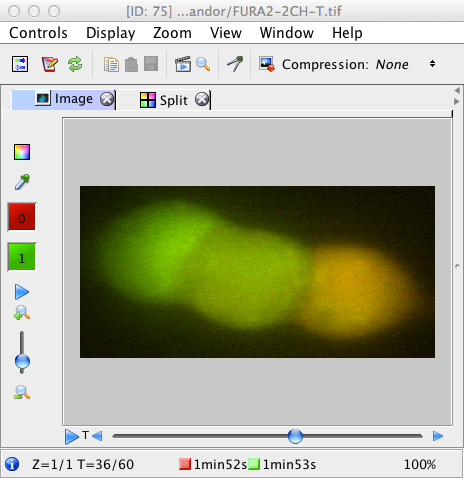Viewport: 464px width, 479px height.
Task: Select the measurement caliper tool
Action: point(235,64)
